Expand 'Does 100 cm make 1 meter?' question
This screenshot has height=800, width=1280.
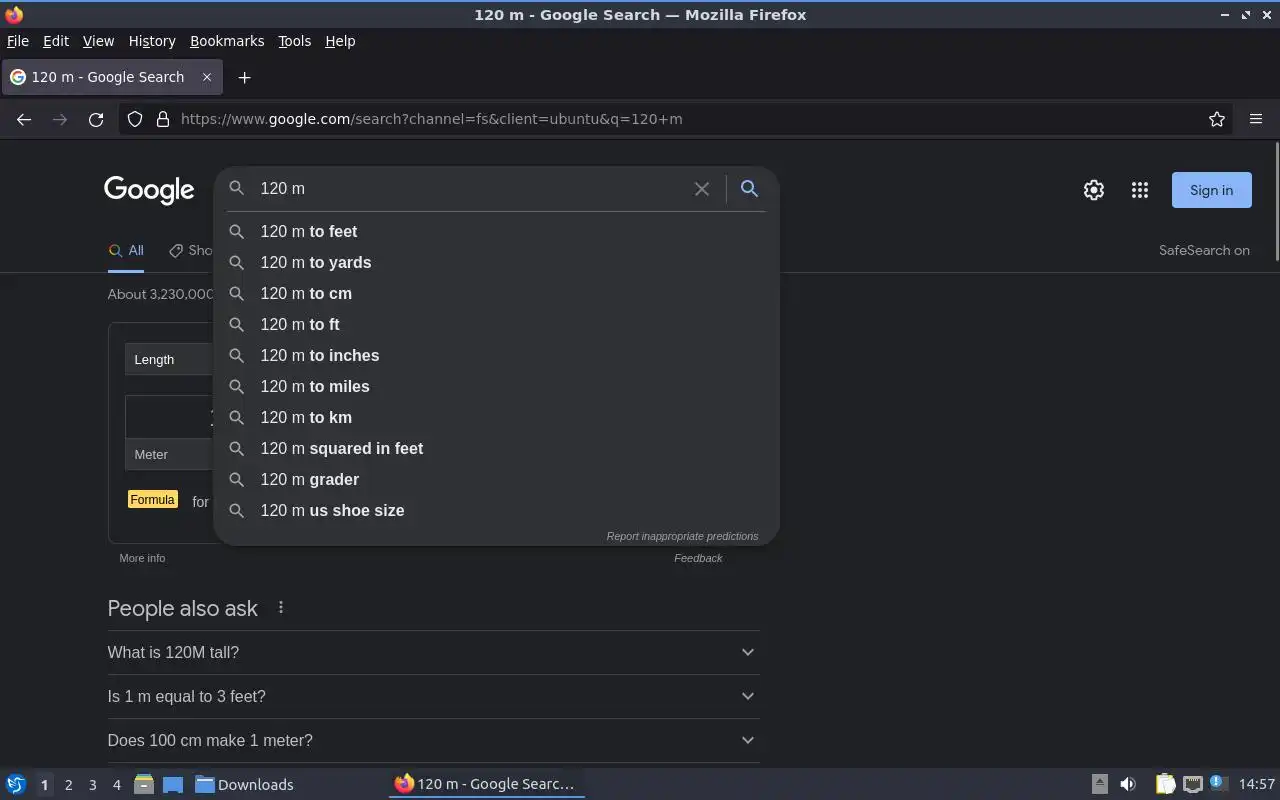(x=433, y=740)
